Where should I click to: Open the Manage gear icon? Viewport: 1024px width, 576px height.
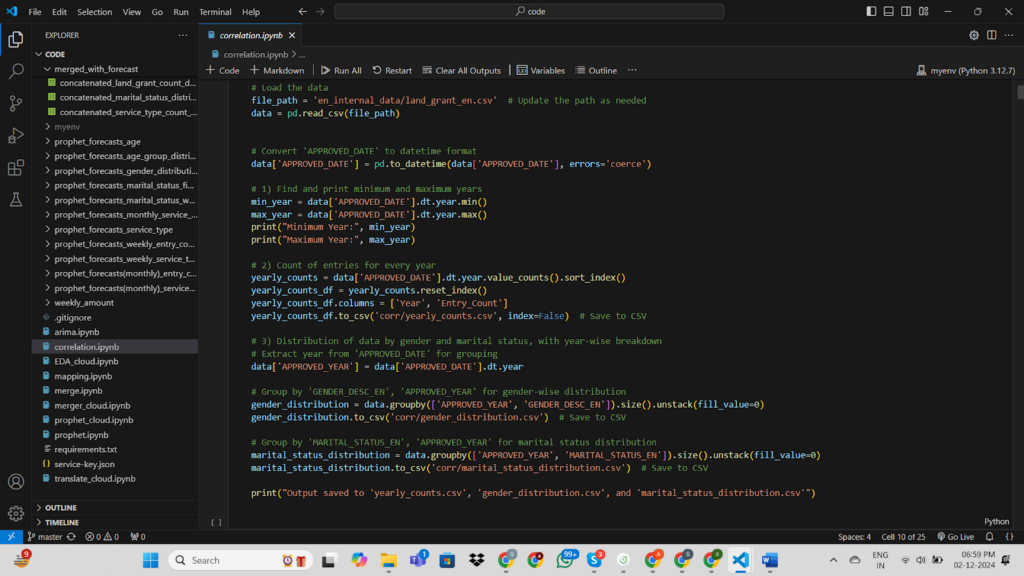[16, 513]
